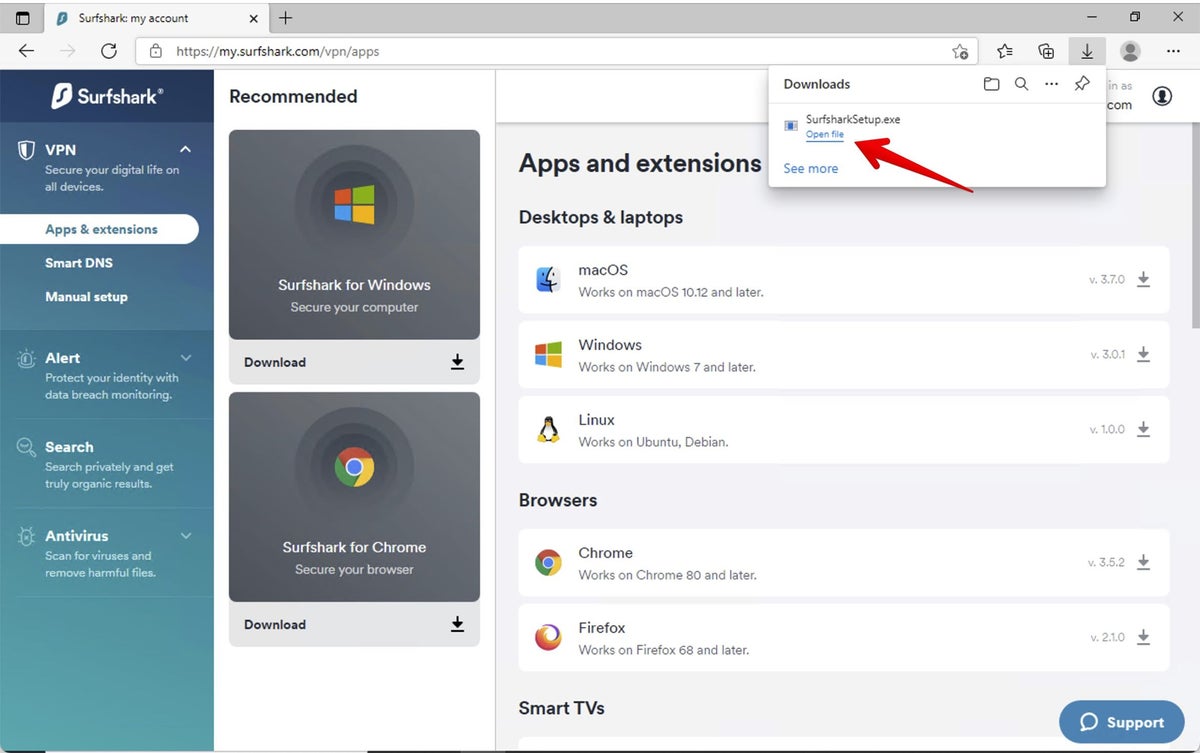Click the Linux penguin icon
The height and width of the screenshot is (753, 1200).
[548, 430]
